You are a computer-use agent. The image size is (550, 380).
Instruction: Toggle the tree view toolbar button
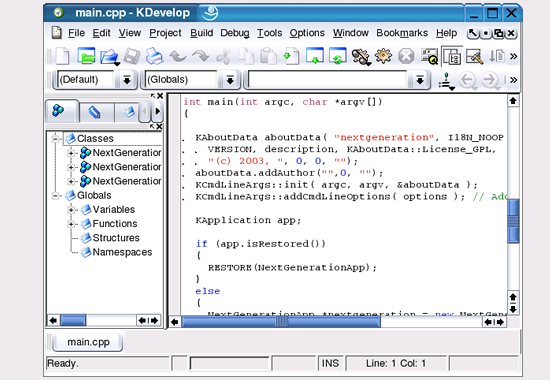452,56
